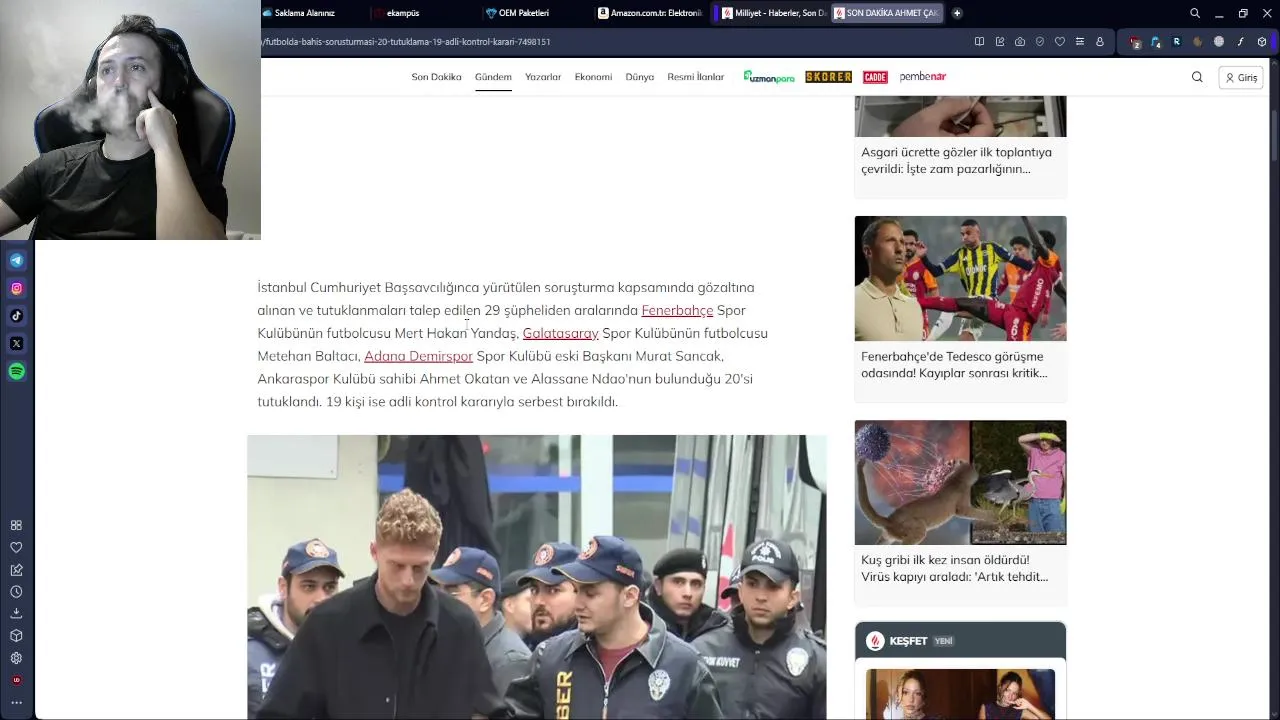
Task: Click the 'f' script extension icon
Action: (x=1240, y=42)
